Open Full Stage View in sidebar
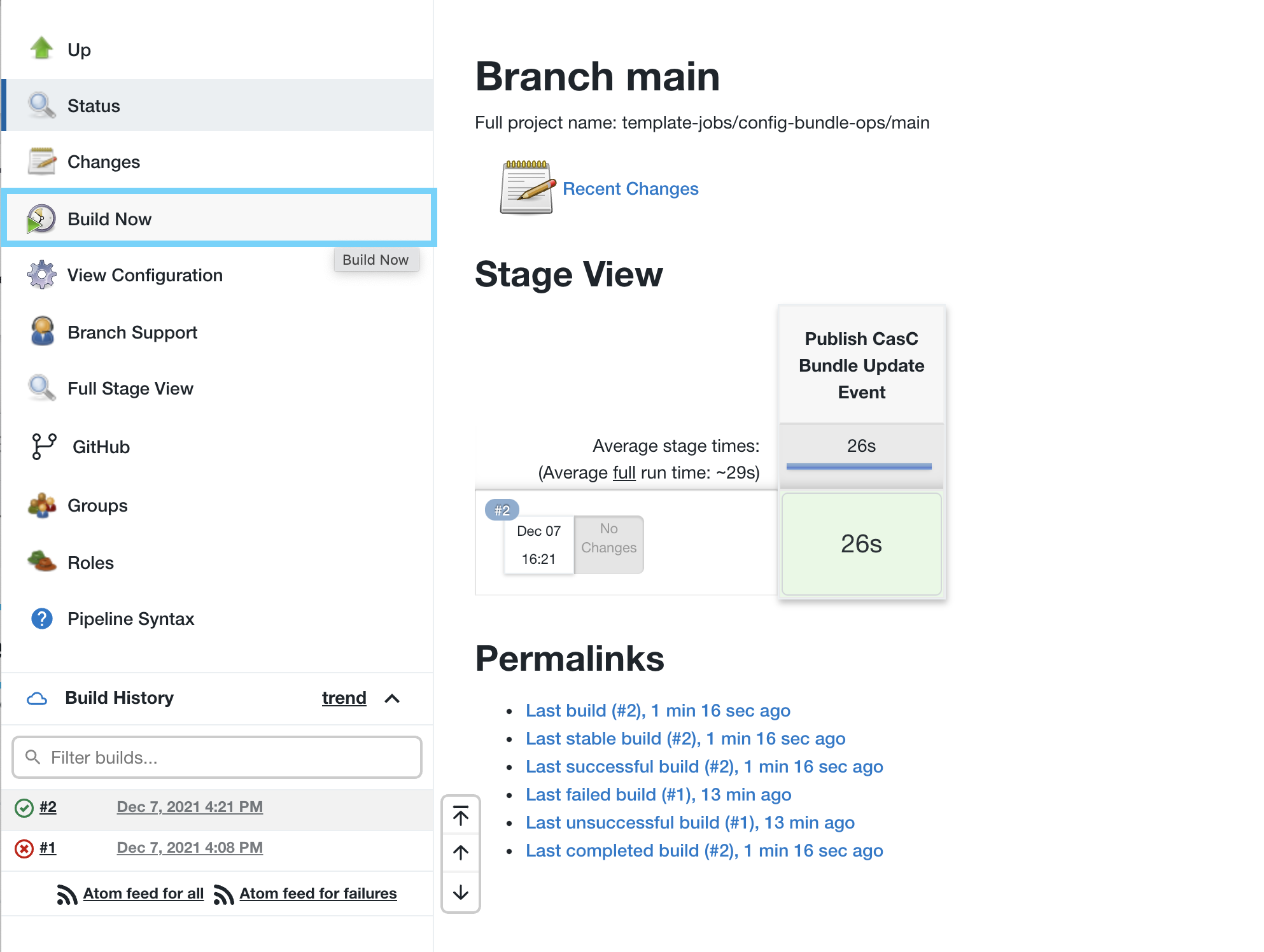 point(130,389)
